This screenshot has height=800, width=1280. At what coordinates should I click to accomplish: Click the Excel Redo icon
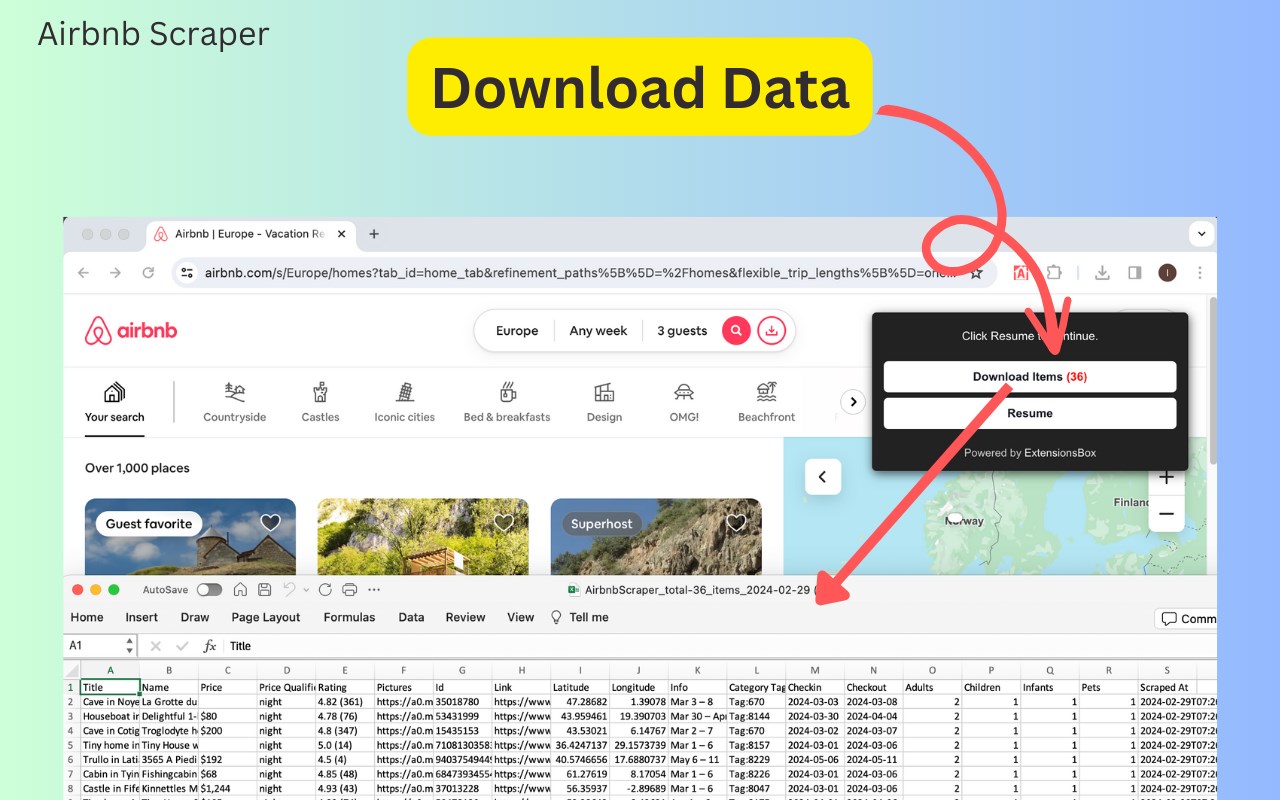click(326, 590)
